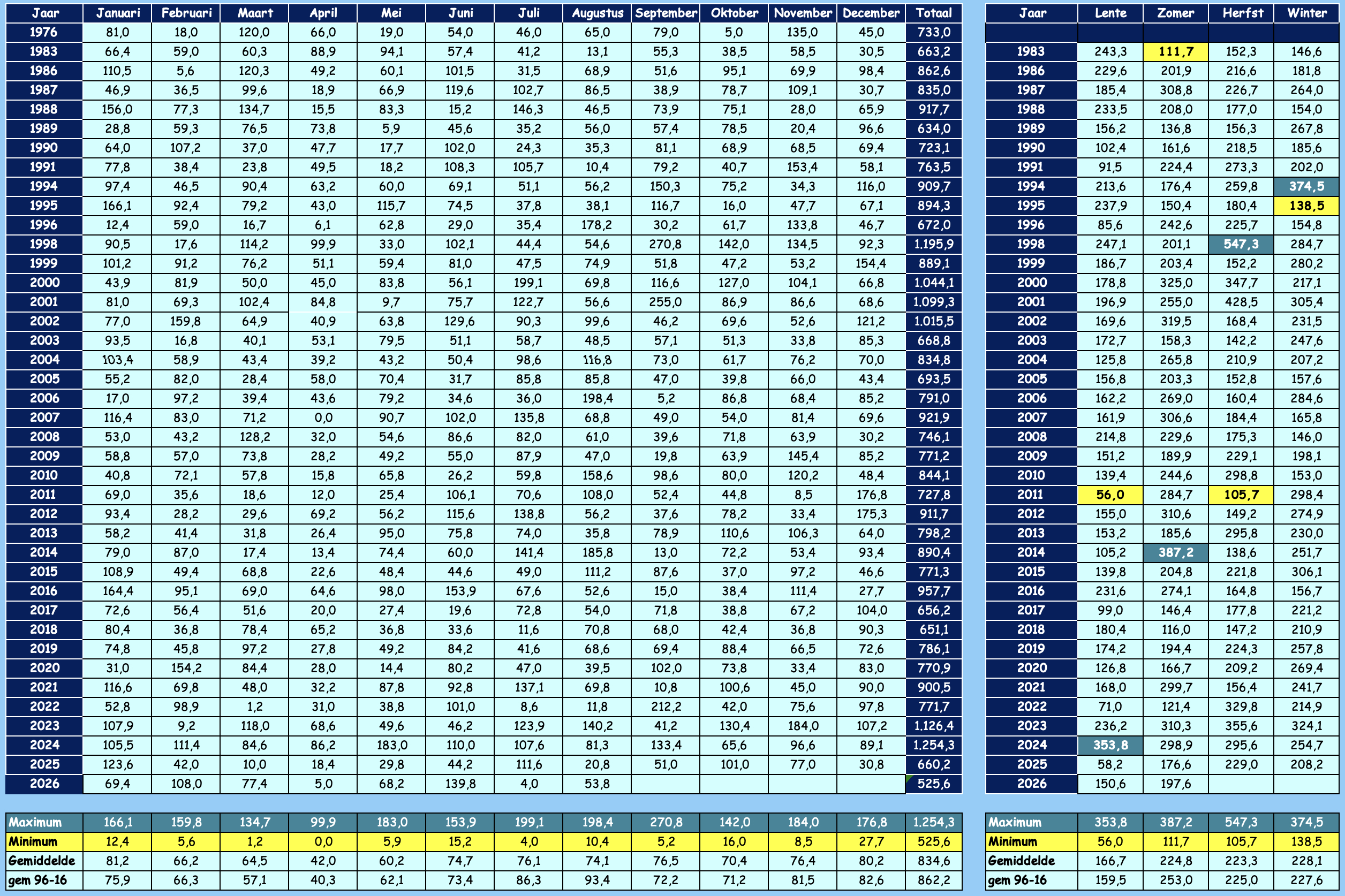Select the 2026 Totaal cell with green marker
The height and width of the screenshot is (896, 1345).
click(933, 784)
